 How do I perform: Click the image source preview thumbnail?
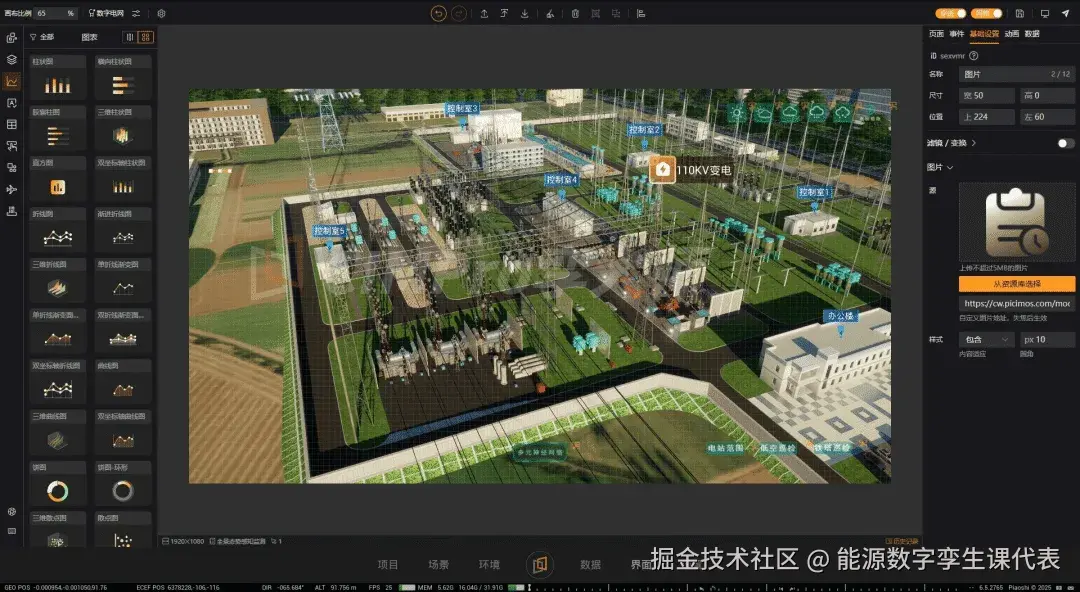point(1017,223)
